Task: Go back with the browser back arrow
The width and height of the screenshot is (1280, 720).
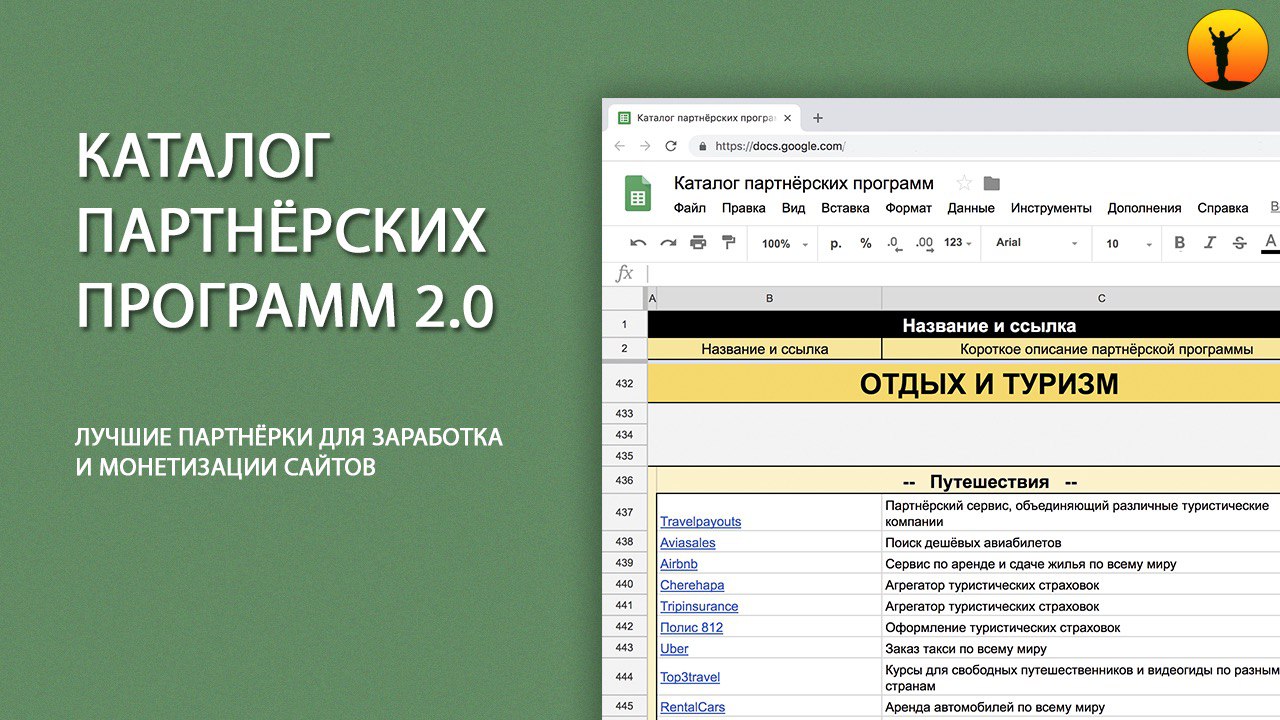Action: tap(620, 146)
